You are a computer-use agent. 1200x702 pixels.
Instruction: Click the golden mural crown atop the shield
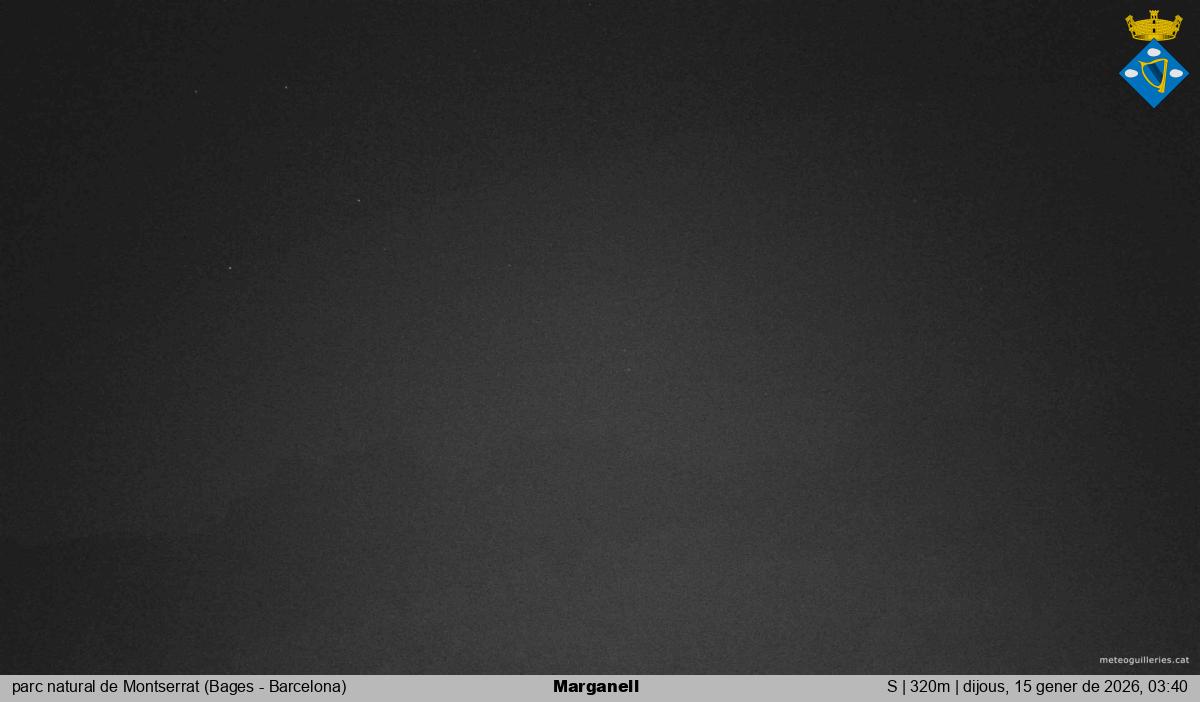click(x=1153, y=28)
